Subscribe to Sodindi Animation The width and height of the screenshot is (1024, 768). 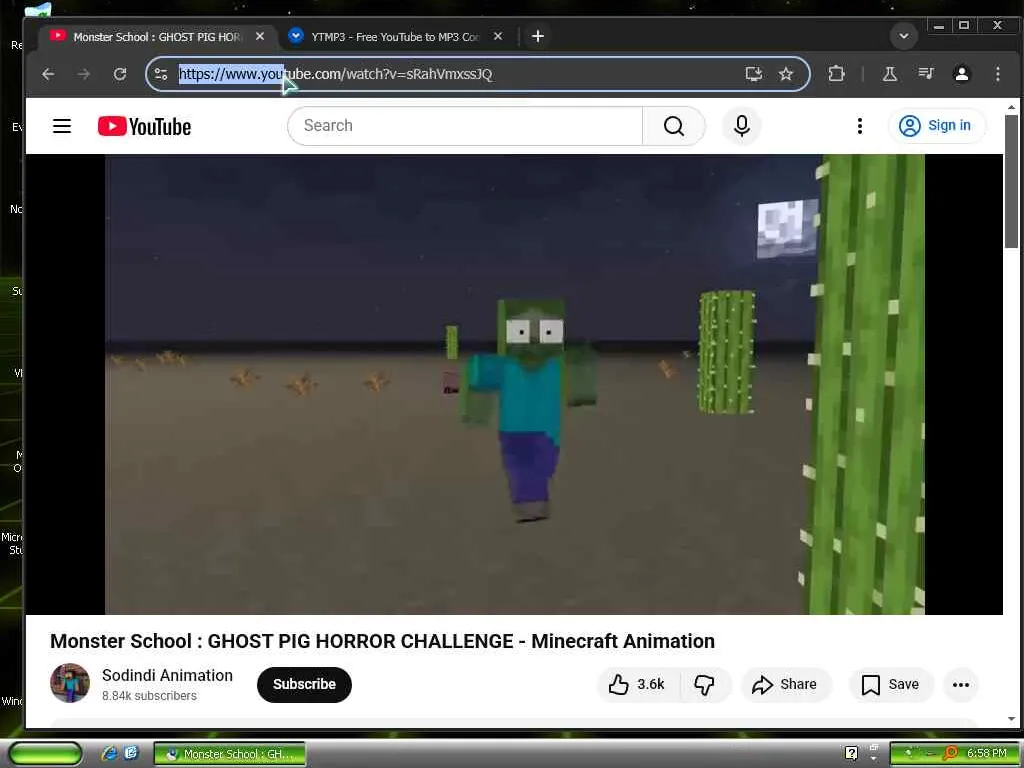[x=304, y=684]
